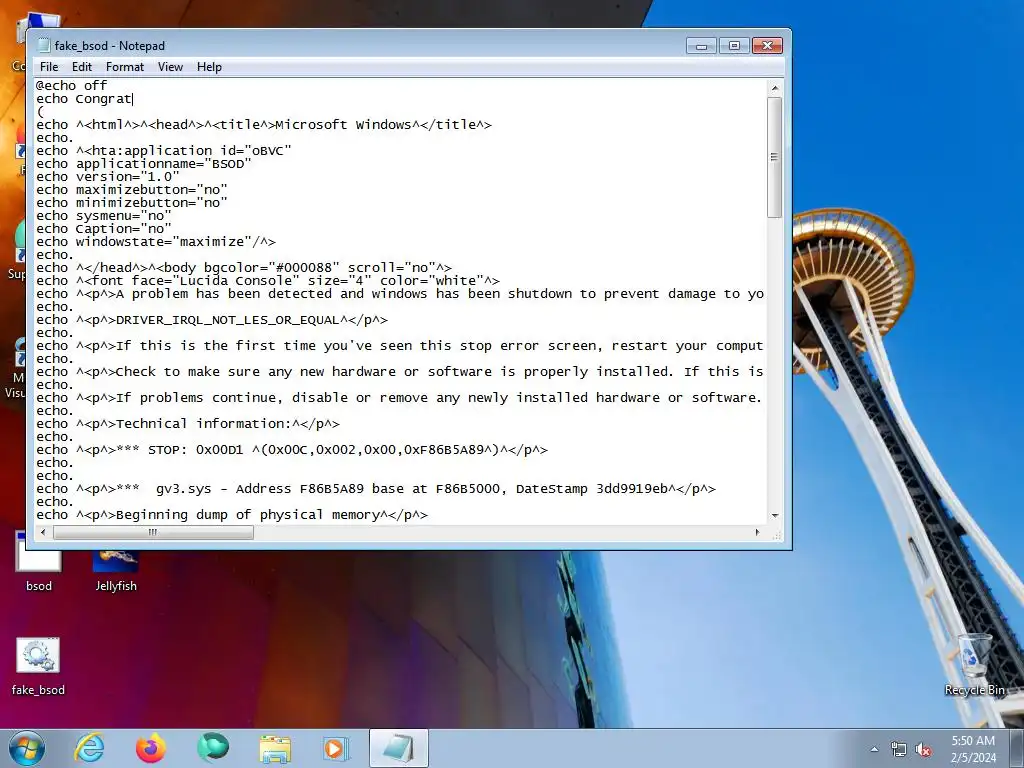Launch Firefox from the taskbar
Image resolution: width=1024 pixels, height=768 pixels.
coord(151,748)
